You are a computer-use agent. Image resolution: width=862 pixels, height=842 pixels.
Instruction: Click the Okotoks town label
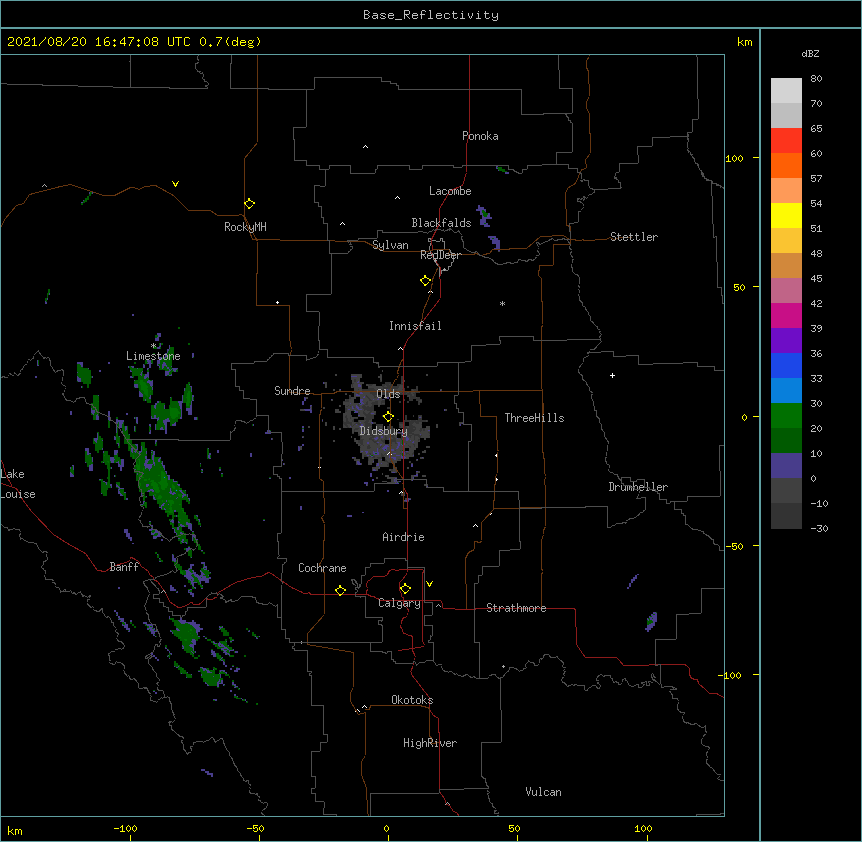(412, 700)
